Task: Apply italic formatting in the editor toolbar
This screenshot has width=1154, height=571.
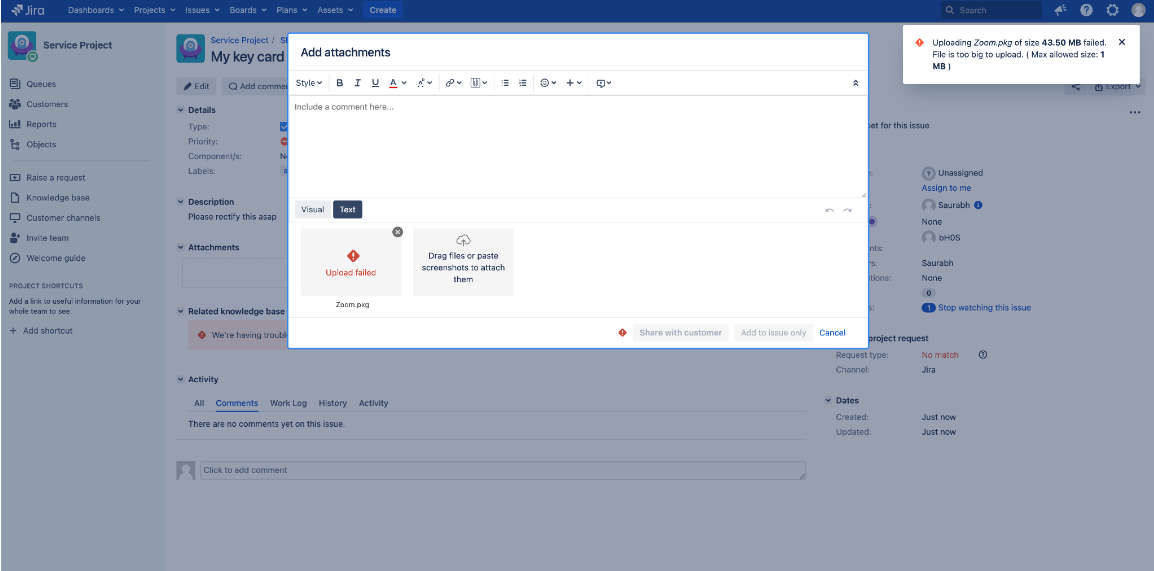Action: tap(357, 83)
